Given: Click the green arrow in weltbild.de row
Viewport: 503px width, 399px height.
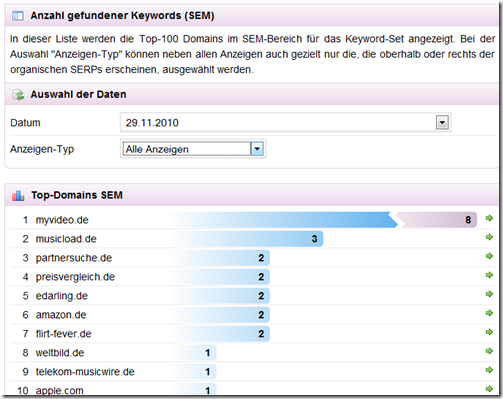Looking at the screenshot, I should (x=489, y=351).
